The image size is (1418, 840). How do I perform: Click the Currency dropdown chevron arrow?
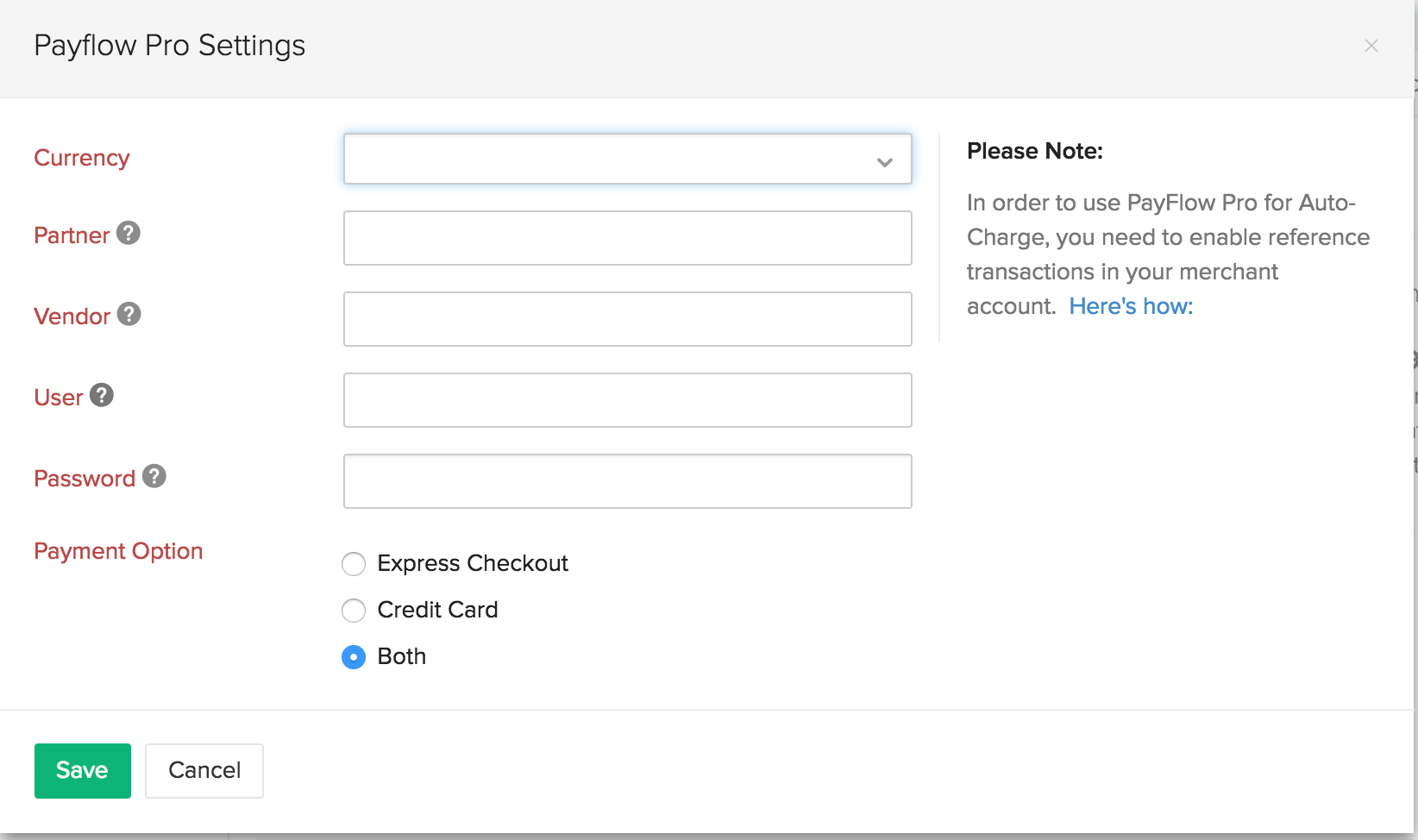tap(884, 160)
